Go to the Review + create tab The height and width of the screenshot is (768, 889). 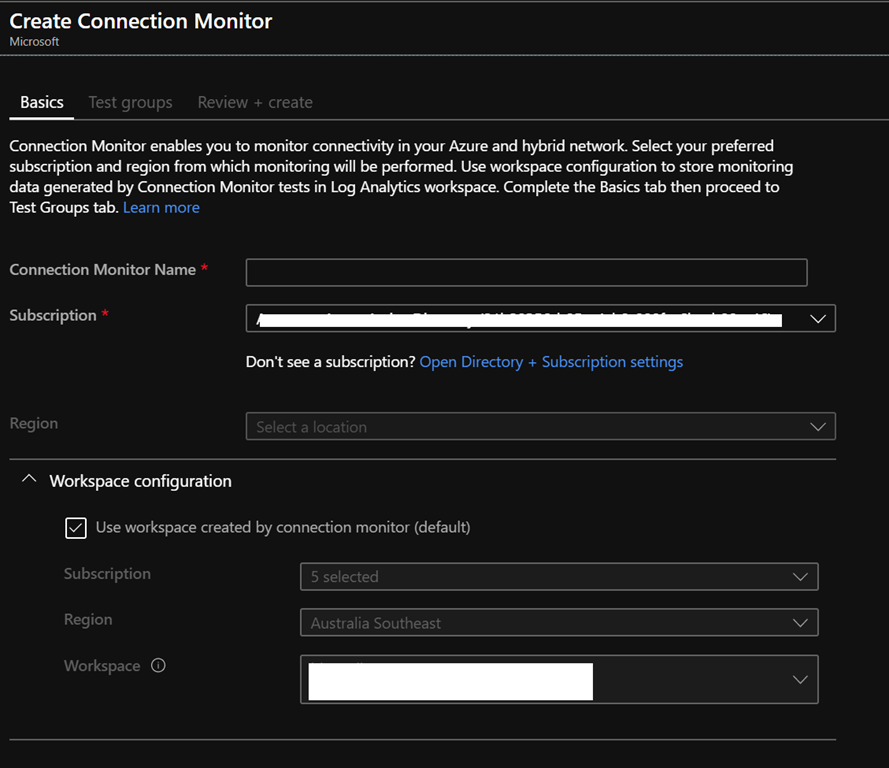click(x=255, y=102)
